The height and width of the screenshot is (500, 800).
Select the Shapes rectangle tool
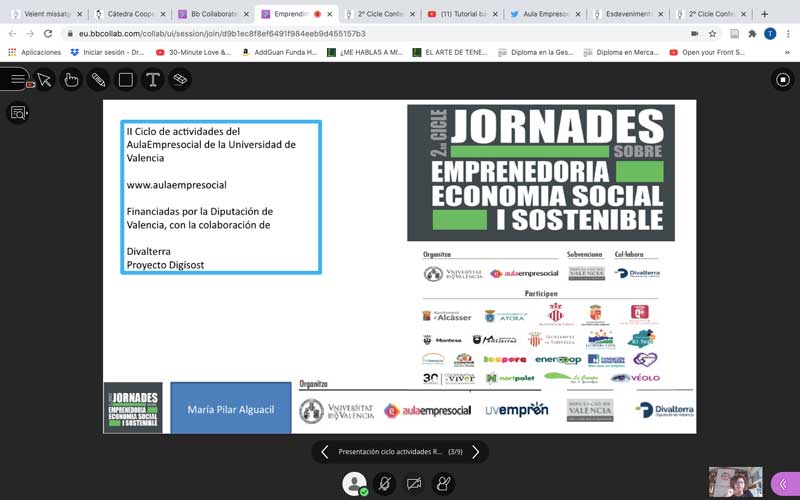126,80
